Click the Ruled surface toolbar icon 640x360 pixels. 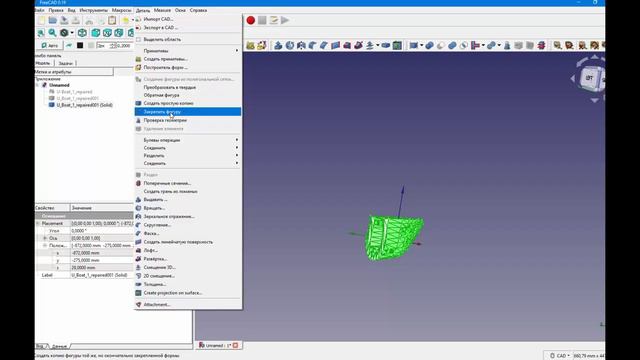(x=336, y=45)
